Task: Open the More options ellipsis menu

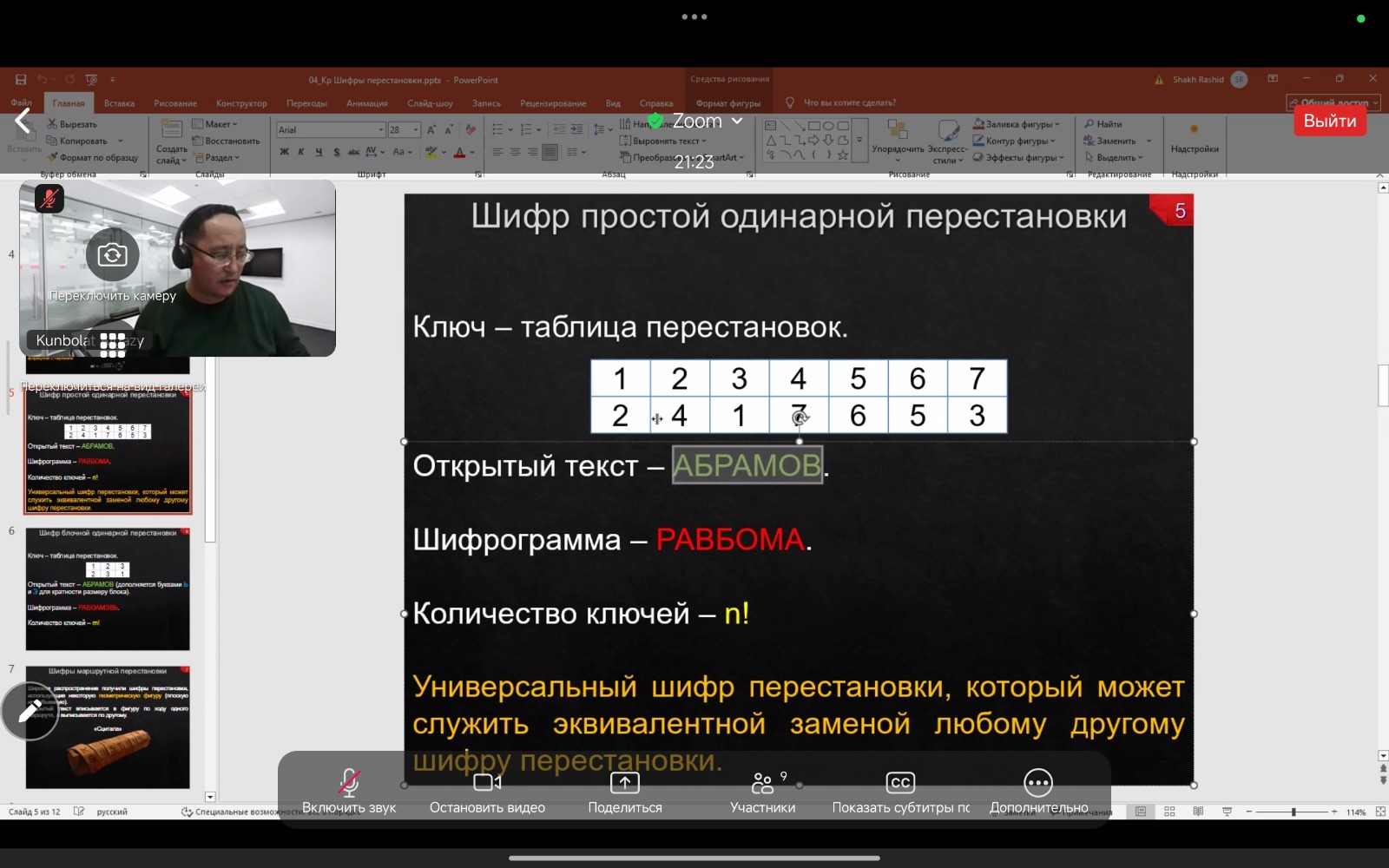Action: coord(1038,783)
